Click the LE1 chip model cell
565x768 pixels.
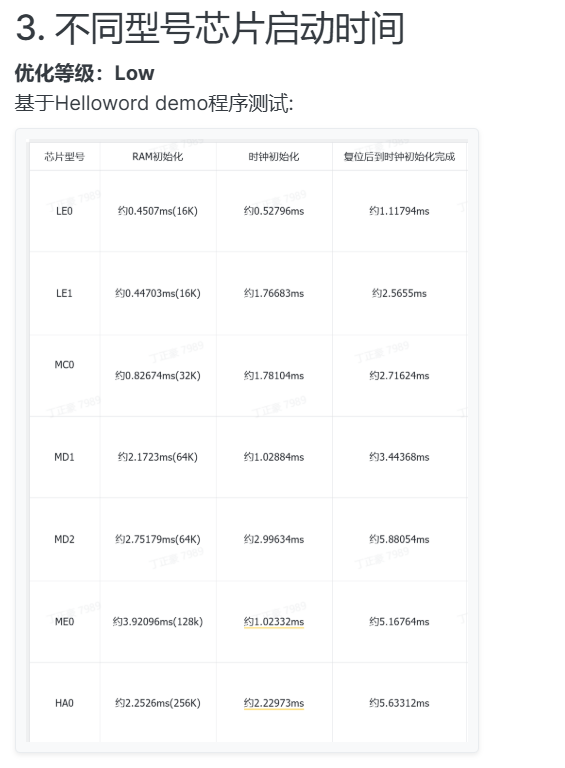click(x=65, y=293)
